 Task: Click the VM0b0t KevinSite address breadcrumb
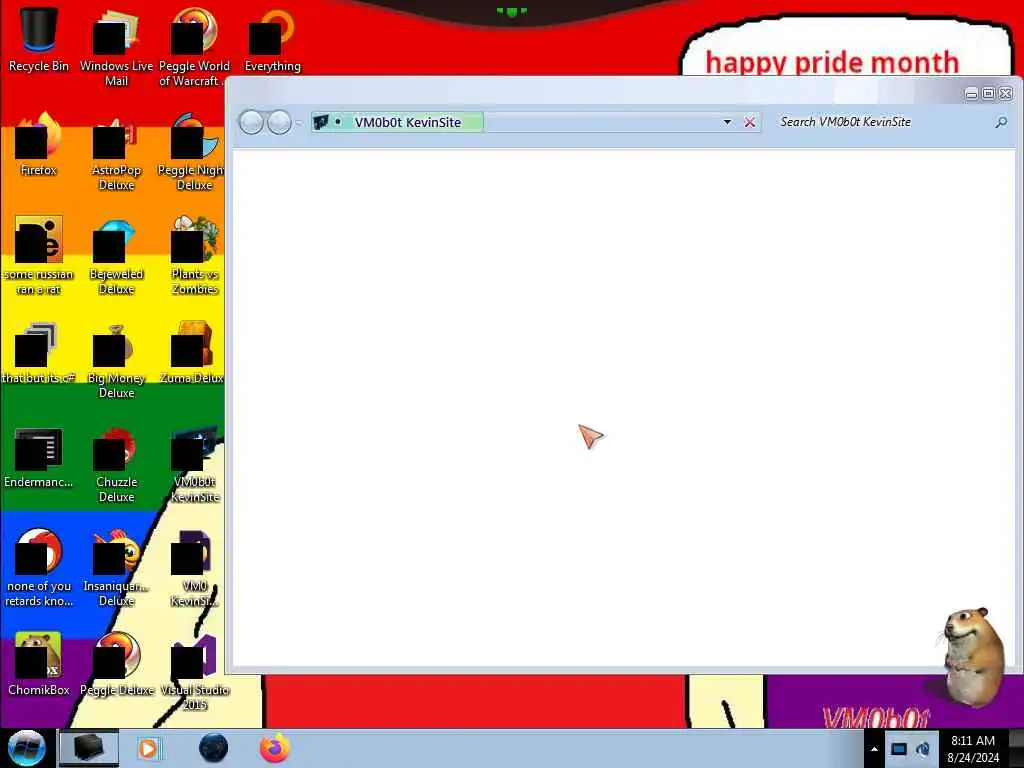tap(408, 122)
